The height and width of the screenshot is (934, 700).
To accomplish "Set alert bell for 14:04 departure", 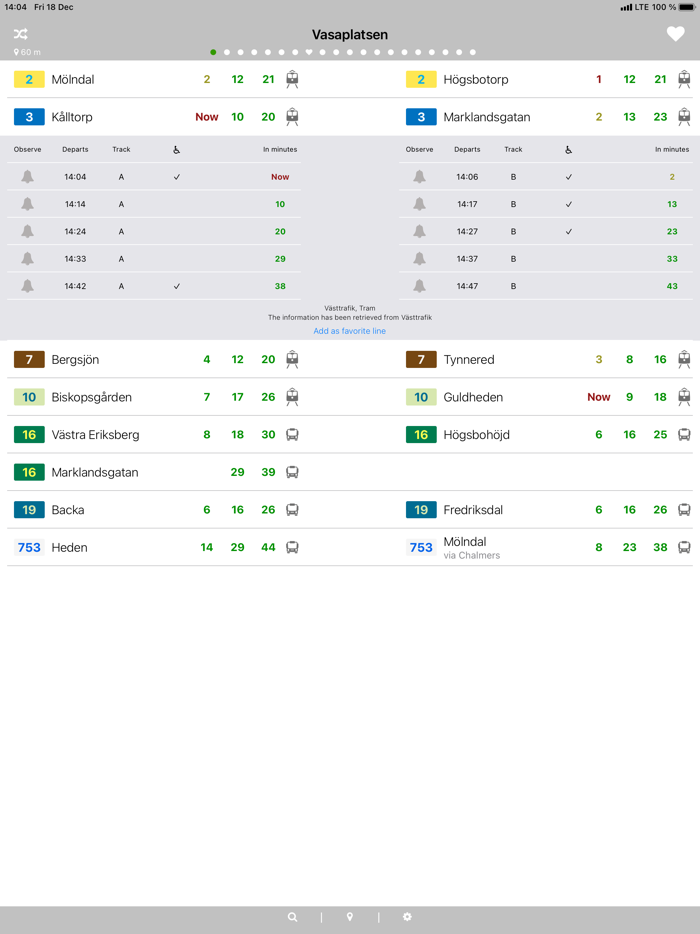I will click(27, 177).
